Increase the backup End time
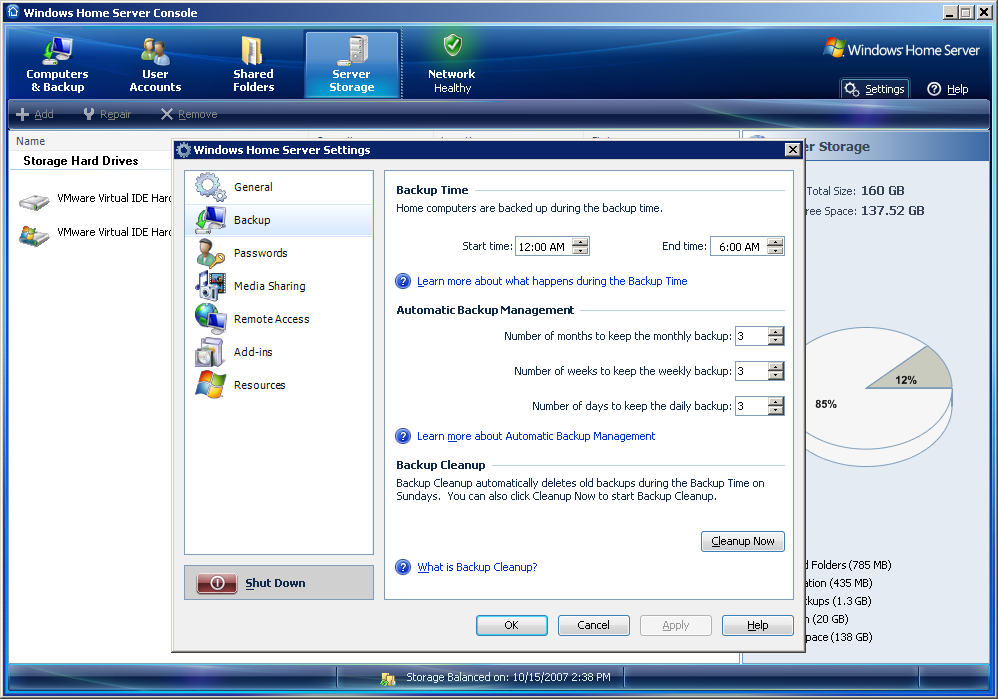 [x=775, y=242]
